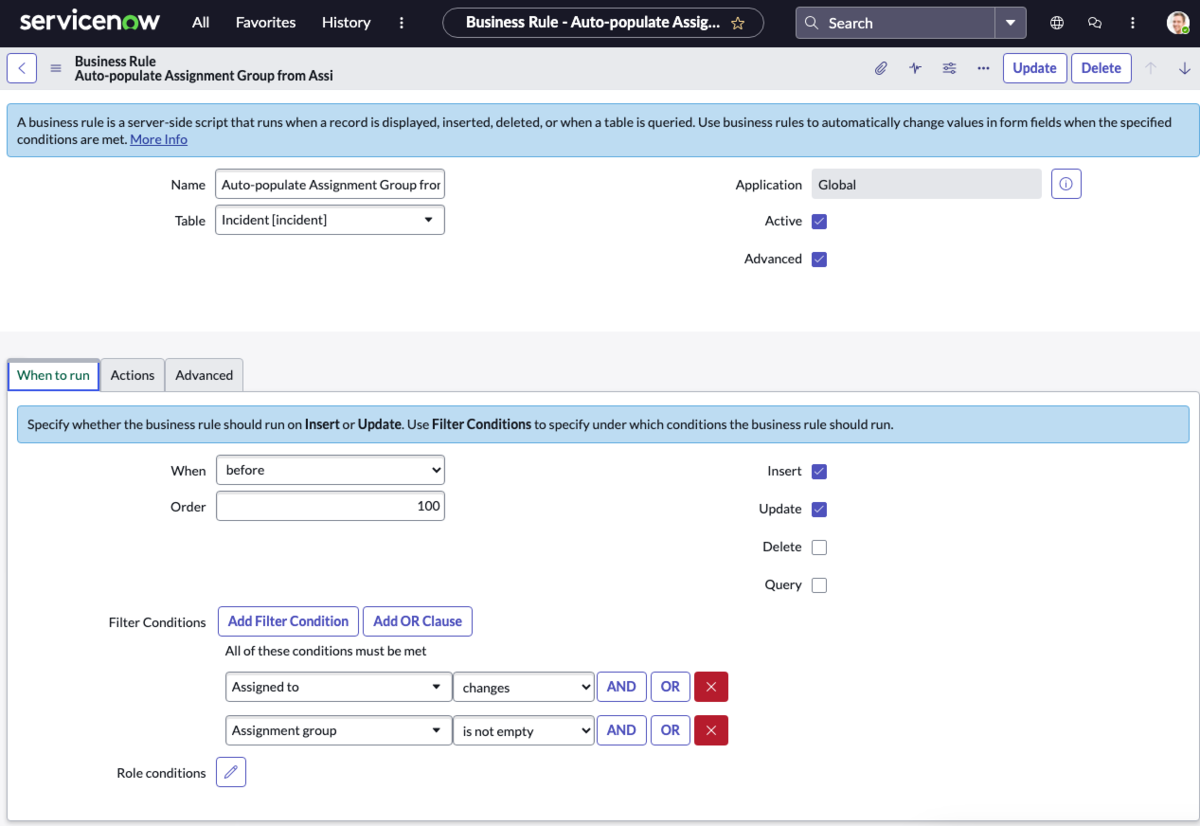Open the Table dropdown showing Incident
Screen dimensions: 1200x826
pos(330,220)
